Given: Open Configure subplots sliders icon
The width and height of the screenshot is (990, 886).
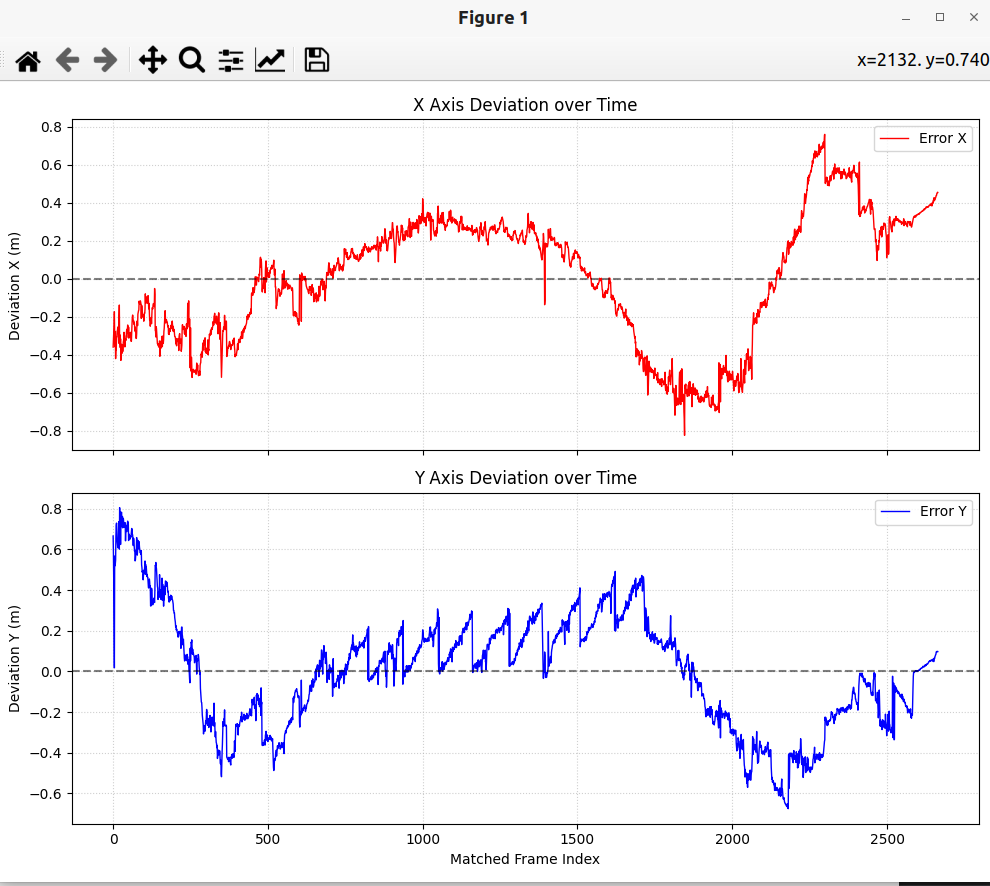Looking at the screenshot, I should [x=230, y=61].
